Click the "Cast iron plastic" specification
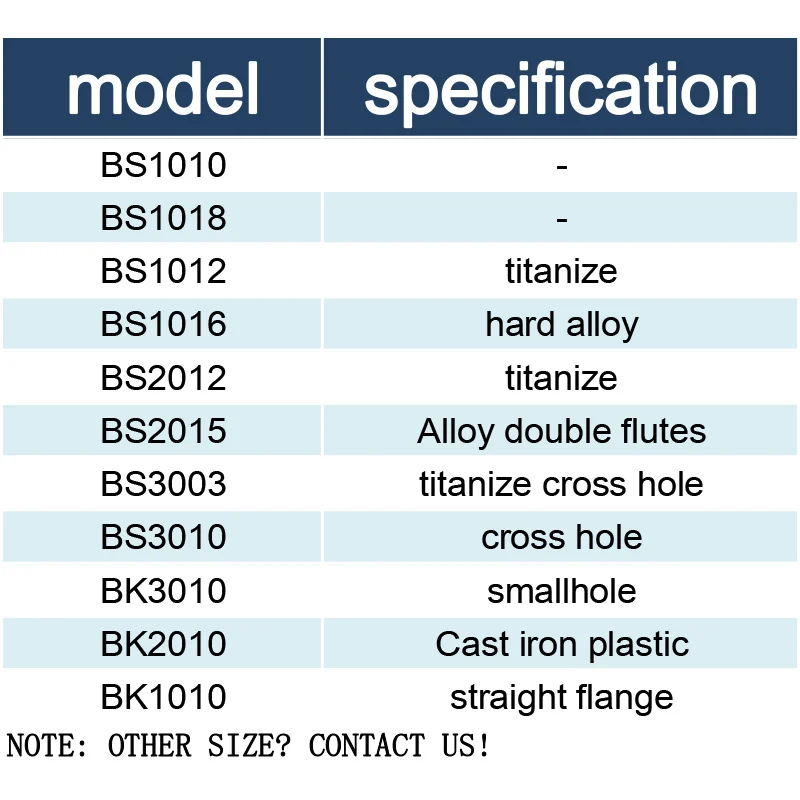 561,644
